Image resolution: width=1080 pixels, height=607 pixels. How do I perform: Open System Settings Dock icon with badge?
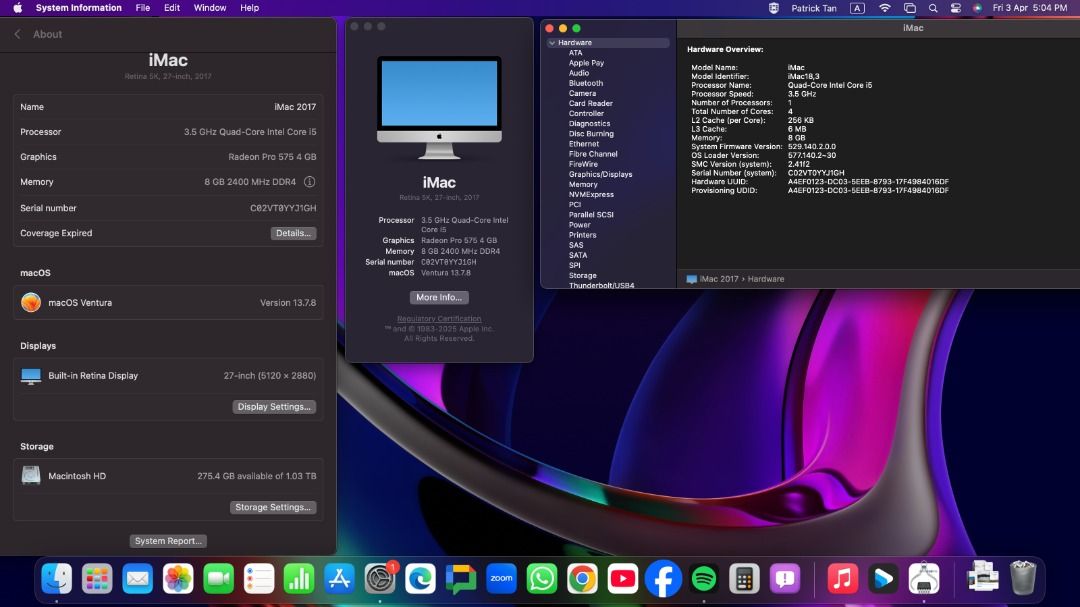point(380,578)
